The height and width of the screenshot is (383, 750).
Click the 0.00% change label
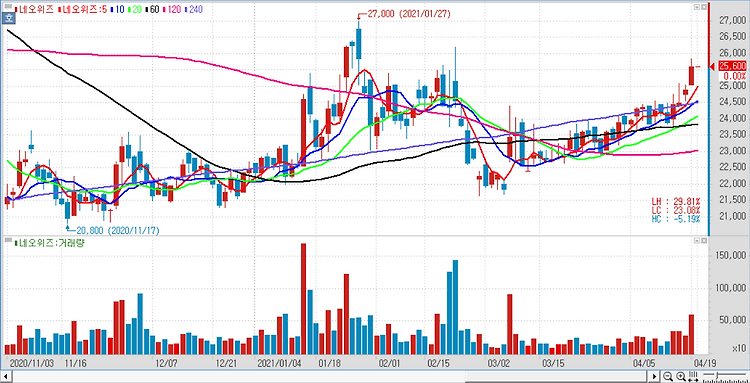736,76
